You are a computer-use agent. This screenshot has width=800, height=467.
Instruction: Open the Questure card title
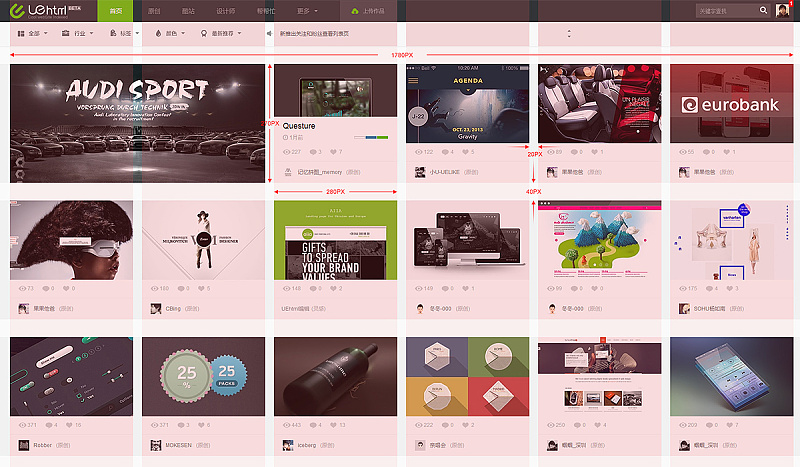(299, 126)
